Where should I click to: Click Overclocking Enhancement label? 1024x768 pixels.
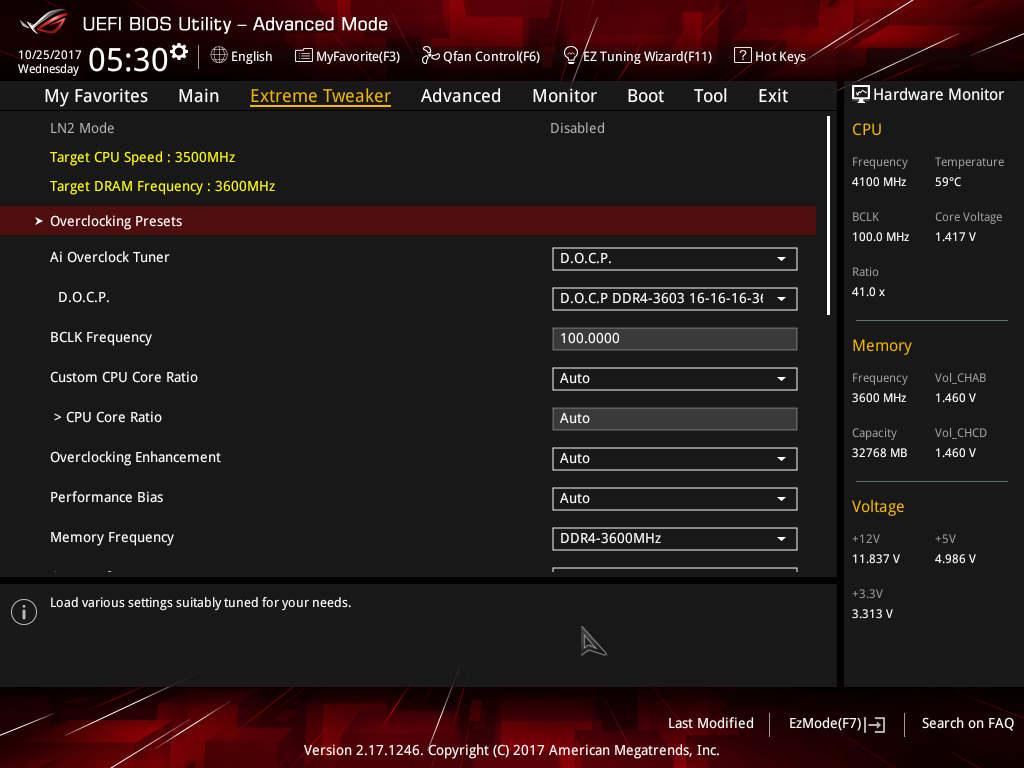[x=136, y=457]
